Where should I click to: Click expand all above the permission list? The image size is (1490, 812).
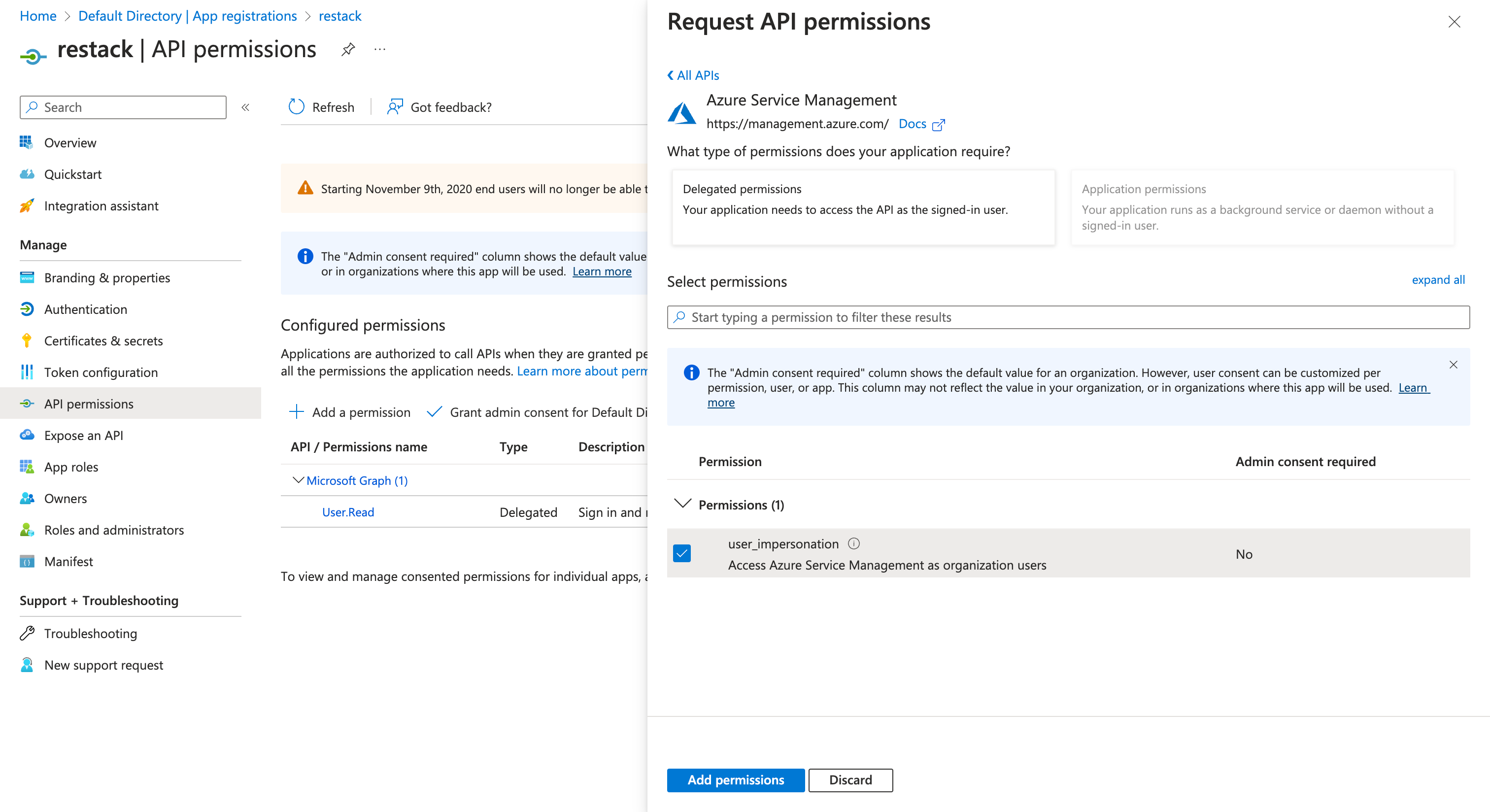[1439, 280]
